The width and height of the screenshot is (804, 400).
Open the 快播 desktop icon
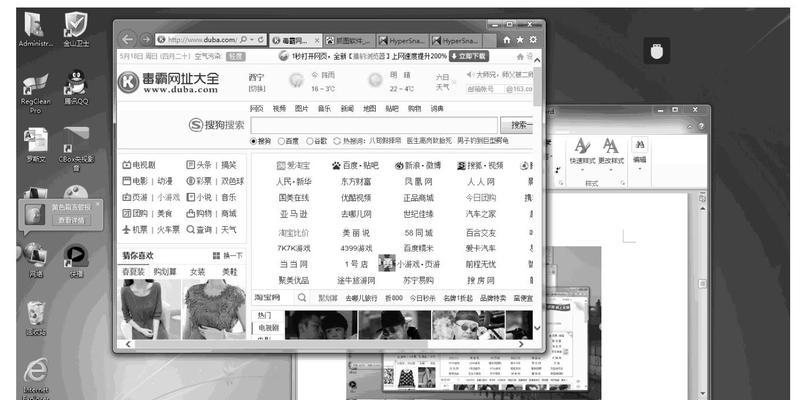coord(76,260)
